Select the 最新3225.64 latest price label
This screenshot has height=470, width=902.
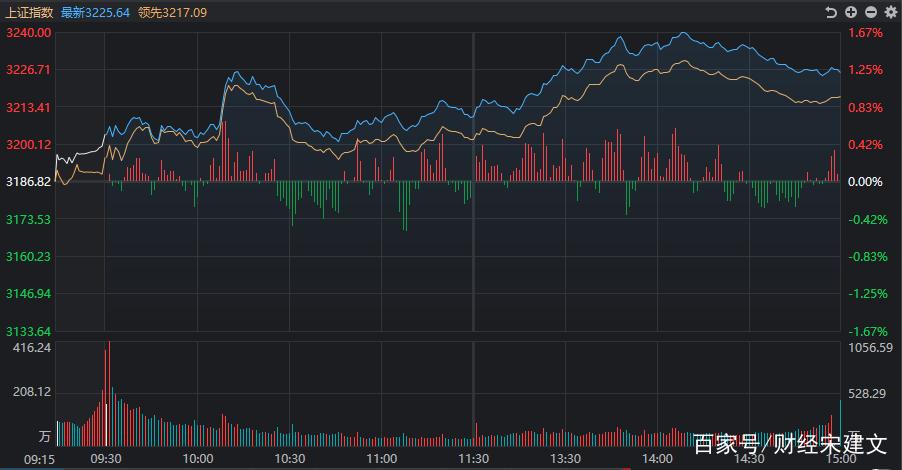96,12
